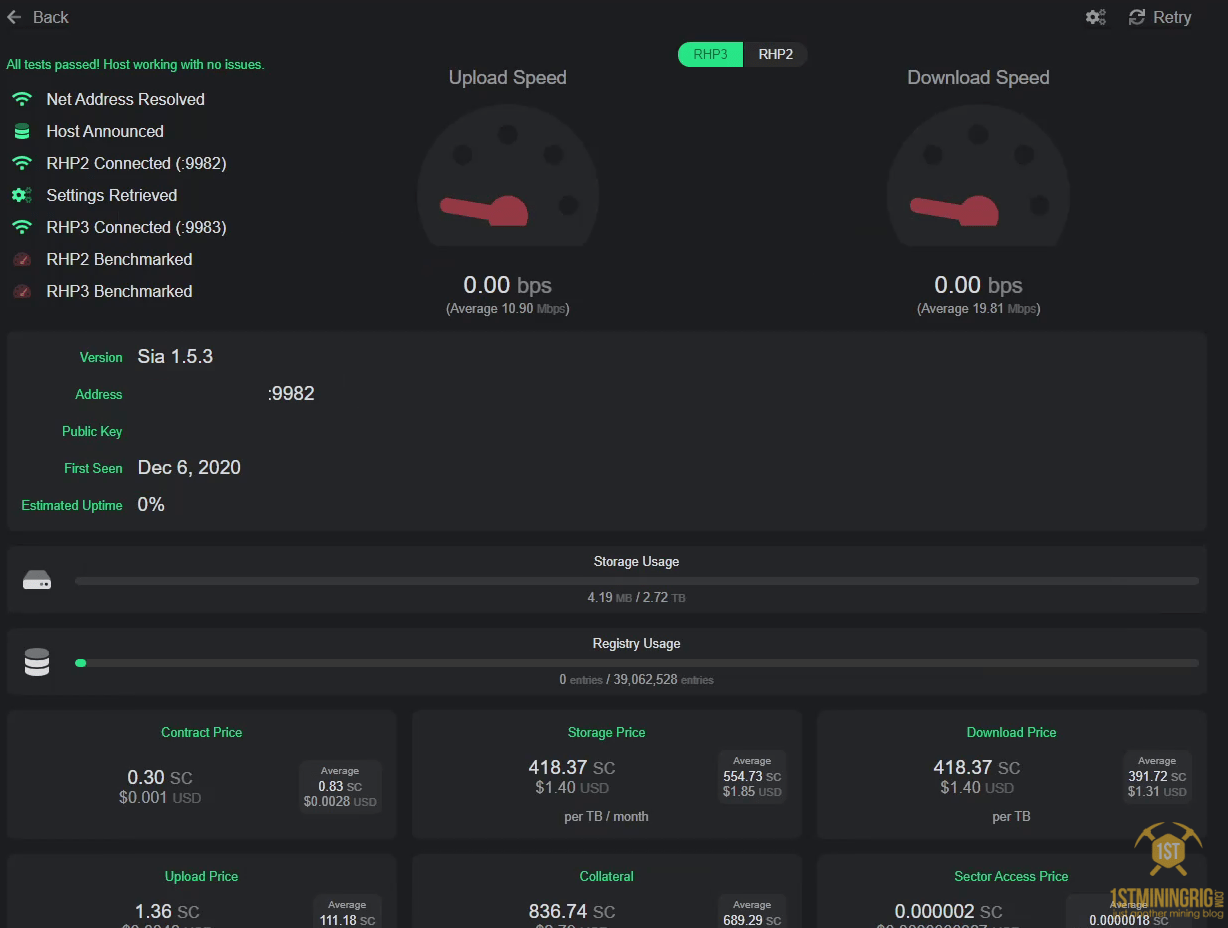Select the 'Contract Price' card title
1228x928 pixels.
202,733
